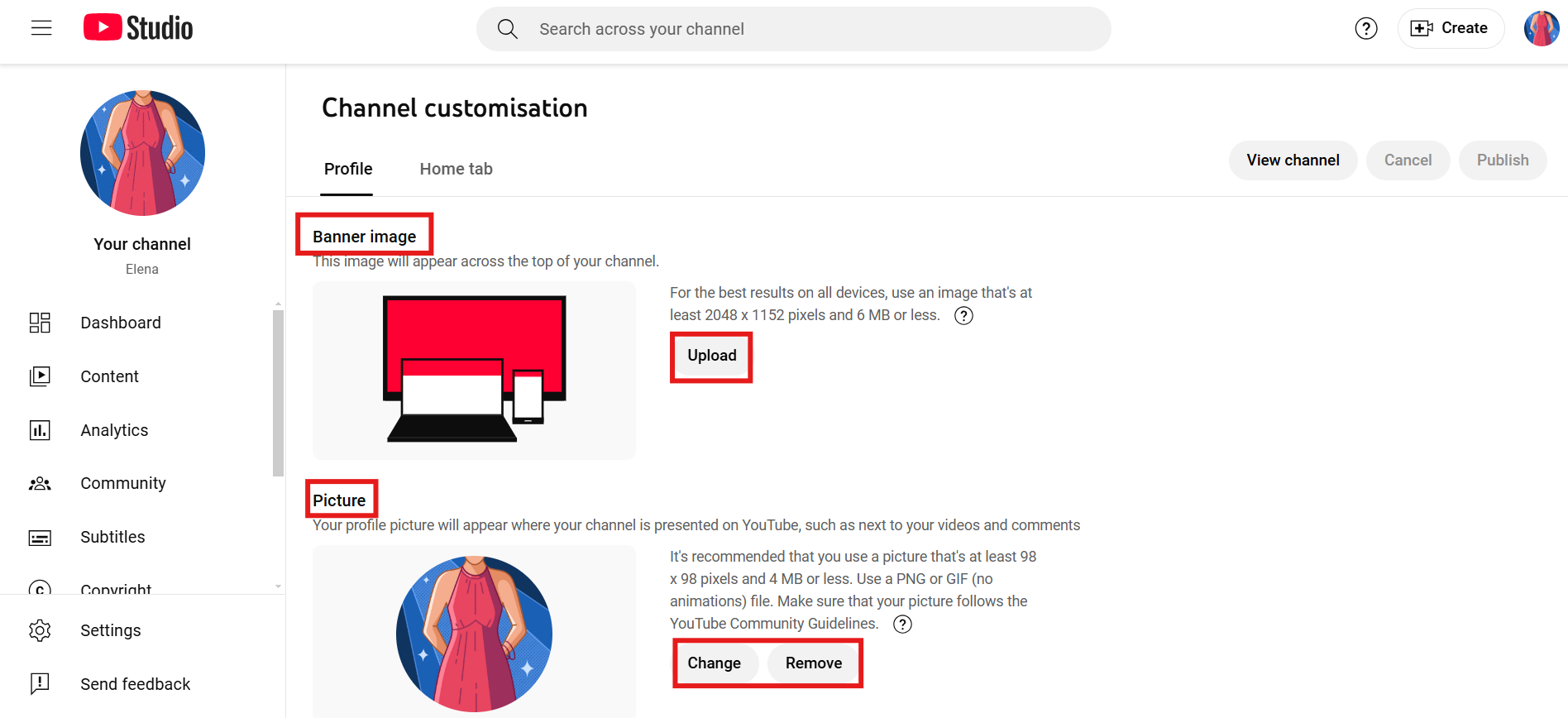Open Settings gear in sidebar
Image resolution: width=1568 pixels, height=718 pixels.
pos(110,630)
